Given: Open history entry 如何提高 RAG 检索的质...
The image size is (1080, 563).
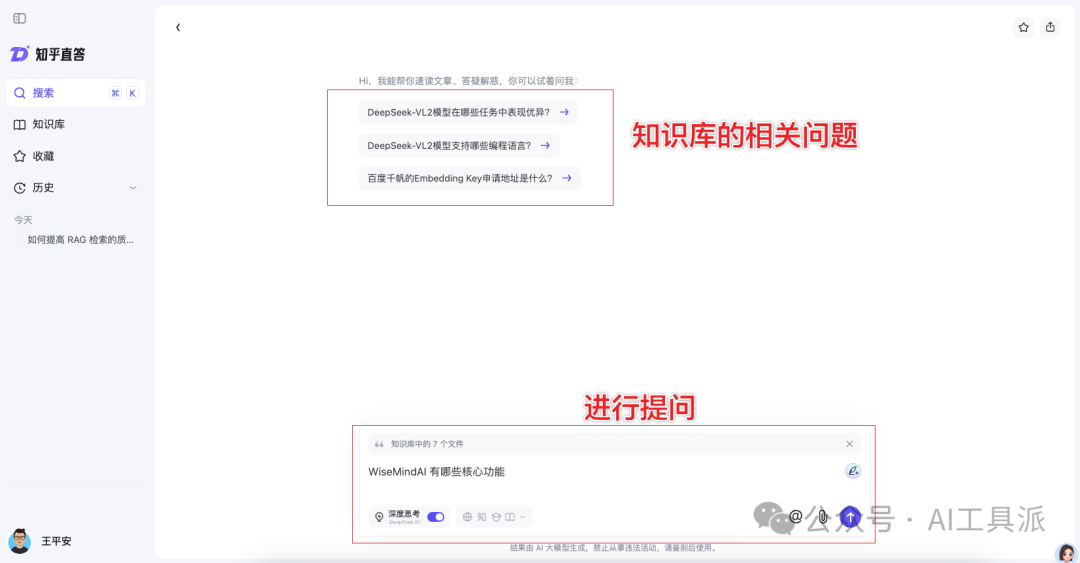Looking at the screenshot, I should tap(80, 240).
